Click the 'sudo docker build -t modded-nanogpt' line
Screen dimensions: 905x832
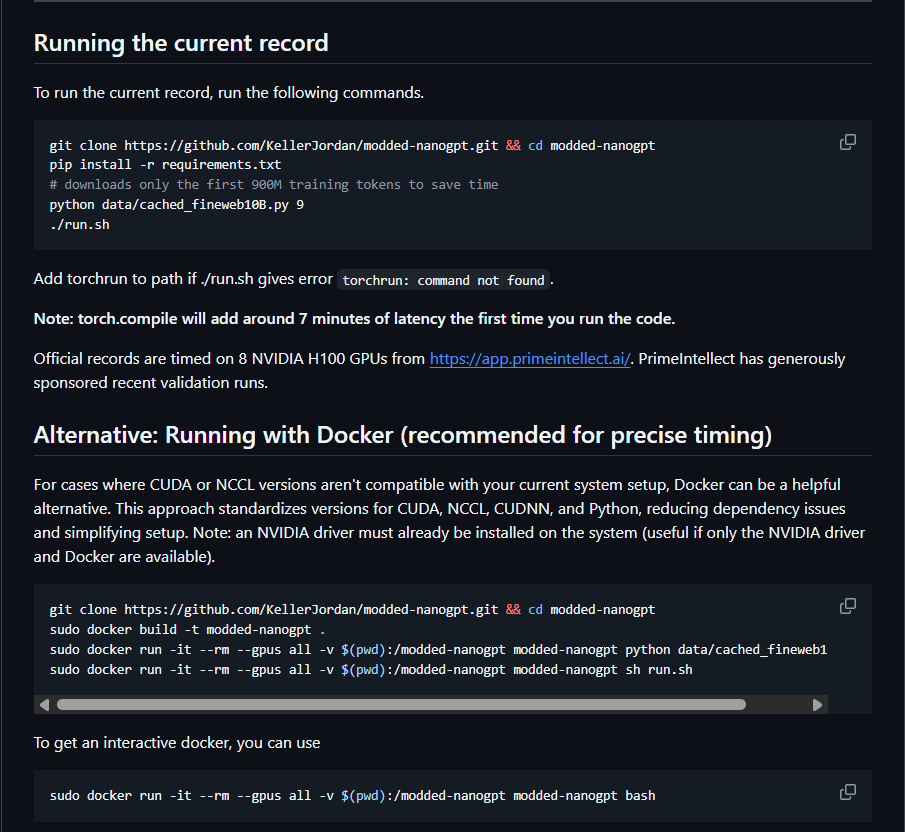(x=187, y=629)
